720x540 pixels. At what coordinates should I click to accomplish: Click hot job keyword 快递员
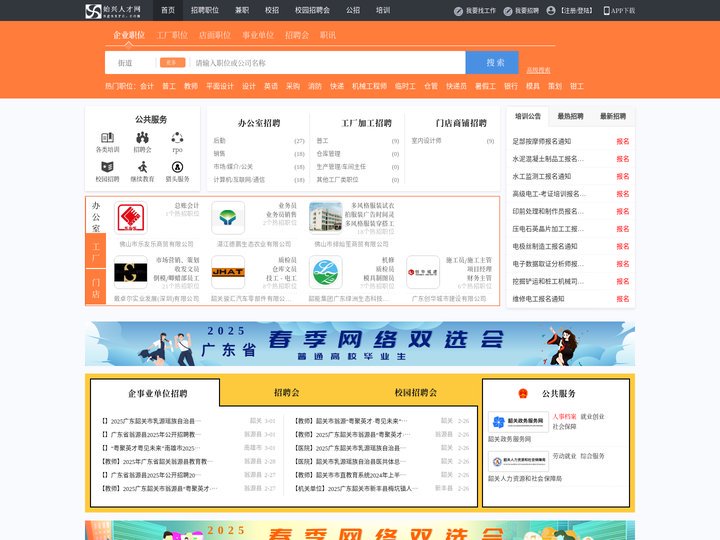click(x=456, y=86)
